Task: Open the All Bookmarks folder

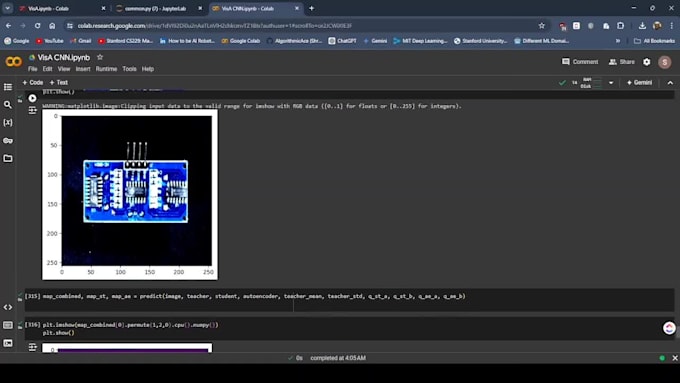Action: (654, 41)
